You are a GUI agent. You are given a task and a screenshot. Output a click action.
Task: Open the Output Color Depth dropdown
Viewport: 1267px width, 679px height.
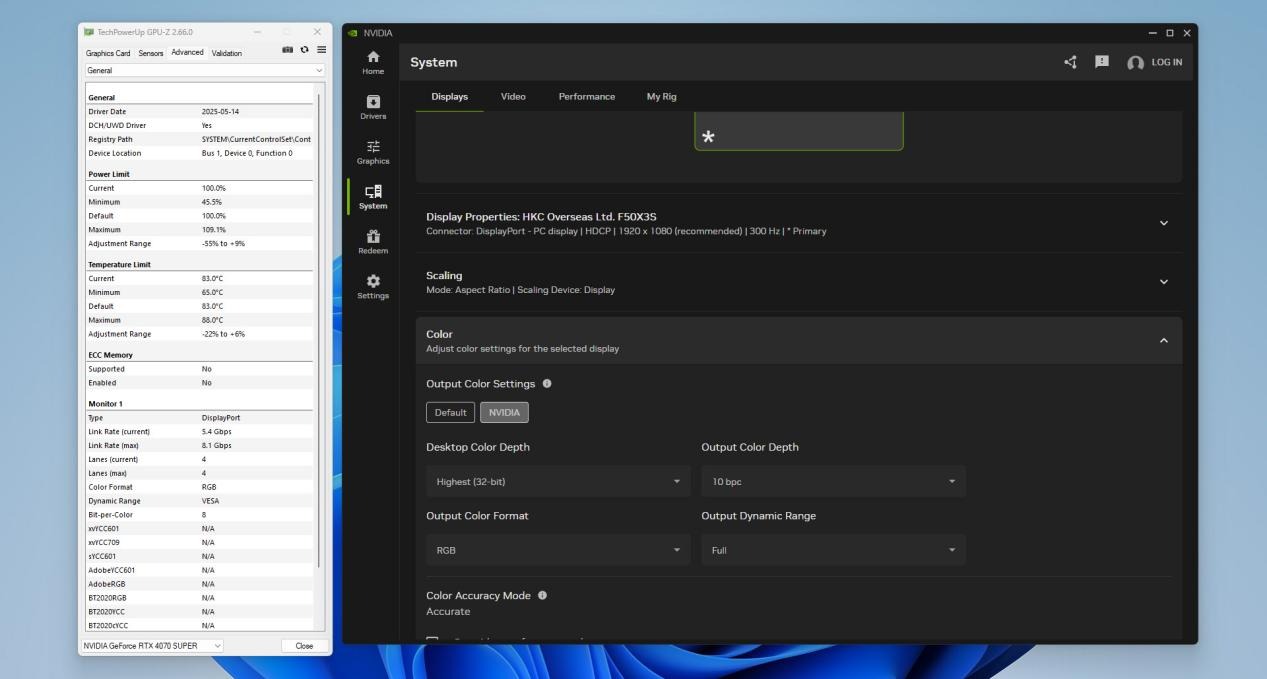(x=833, y=482)
